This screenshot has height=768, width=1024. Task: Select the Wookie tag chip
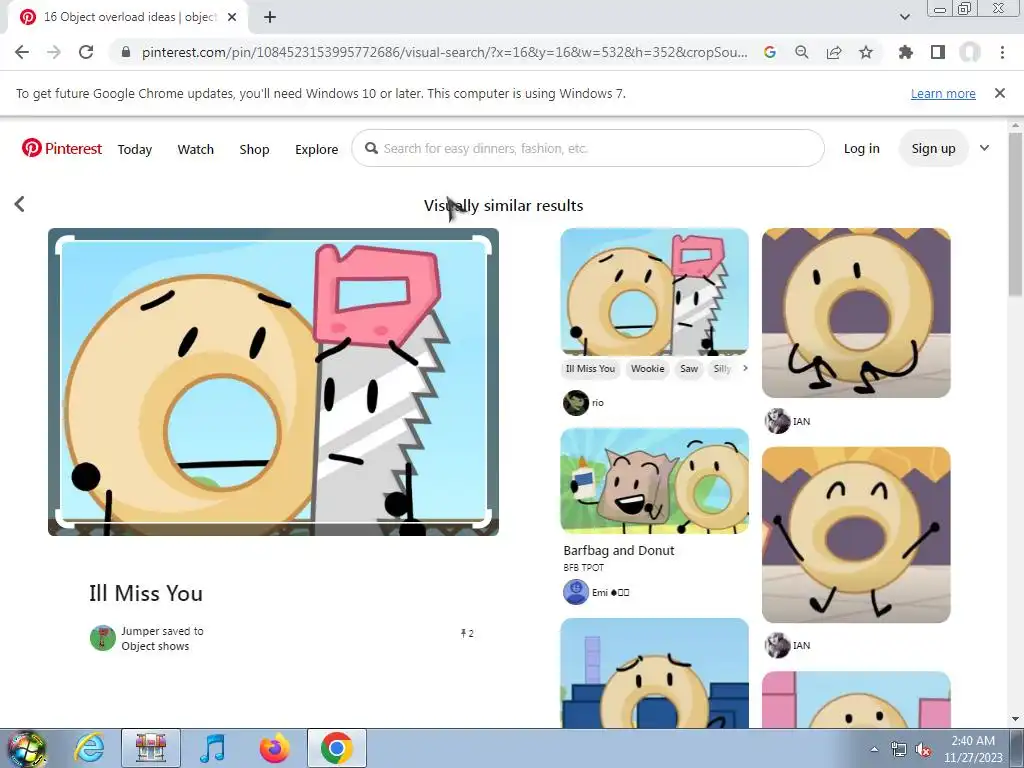tap(647, 368)
